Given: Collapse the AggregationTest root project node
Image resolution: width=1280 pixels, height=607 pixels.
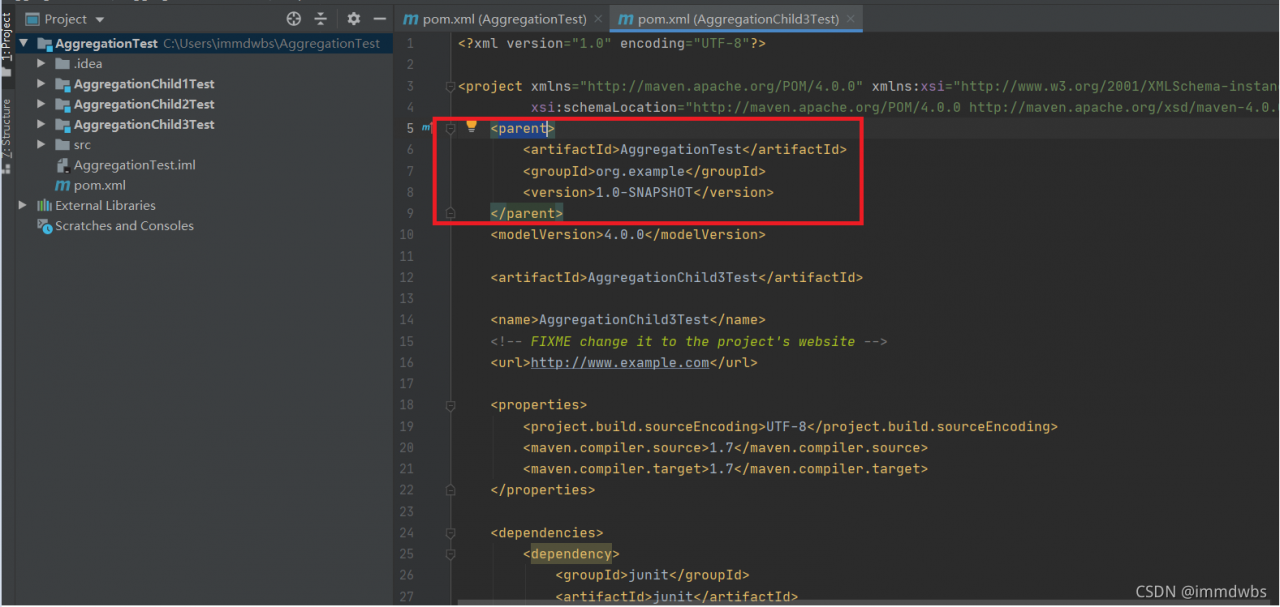Looking at the screenshot, I should click(23, 44).
